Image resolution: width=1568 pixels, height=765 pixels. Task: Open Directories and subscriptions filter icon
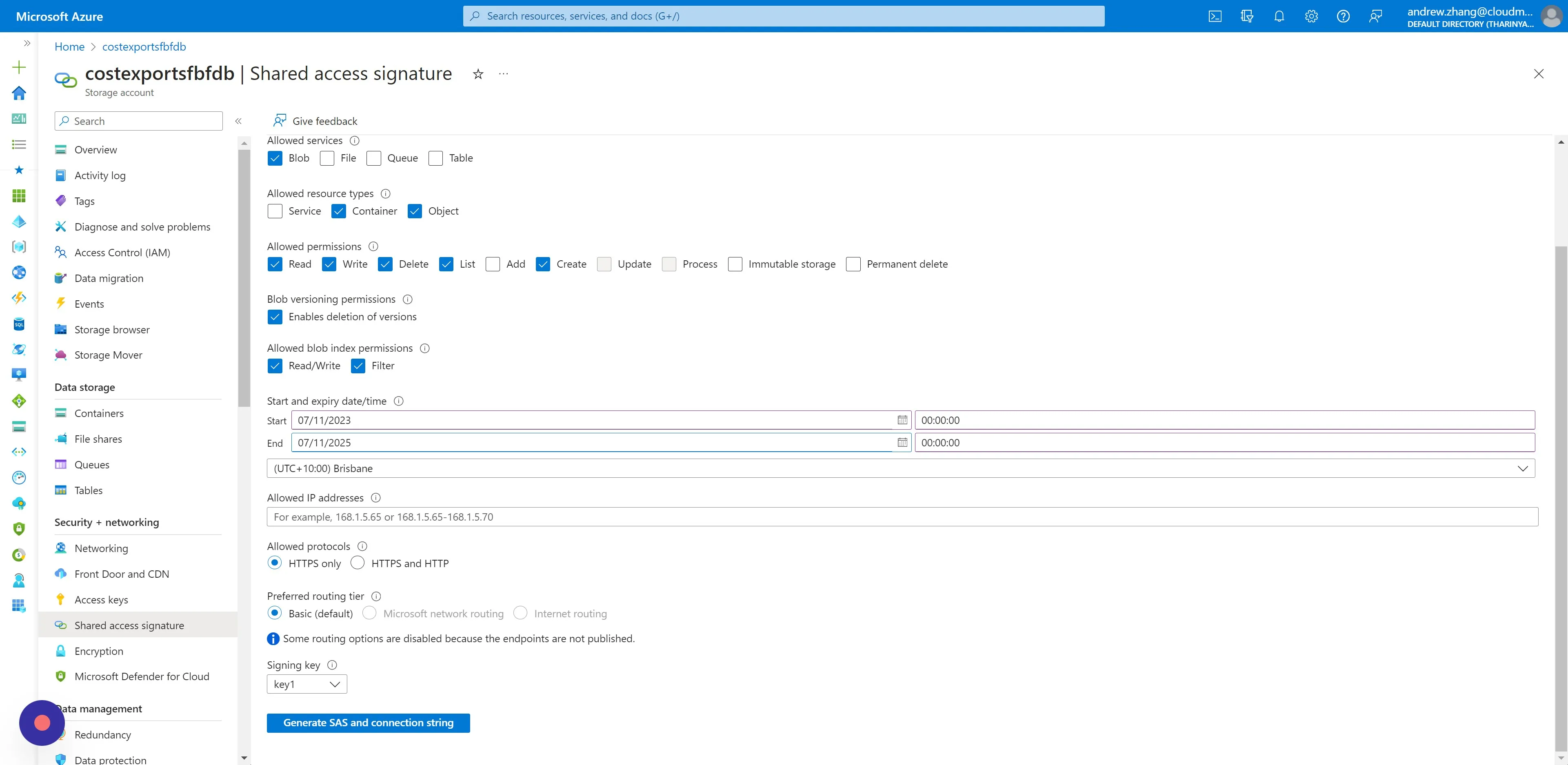[1247, 16]
